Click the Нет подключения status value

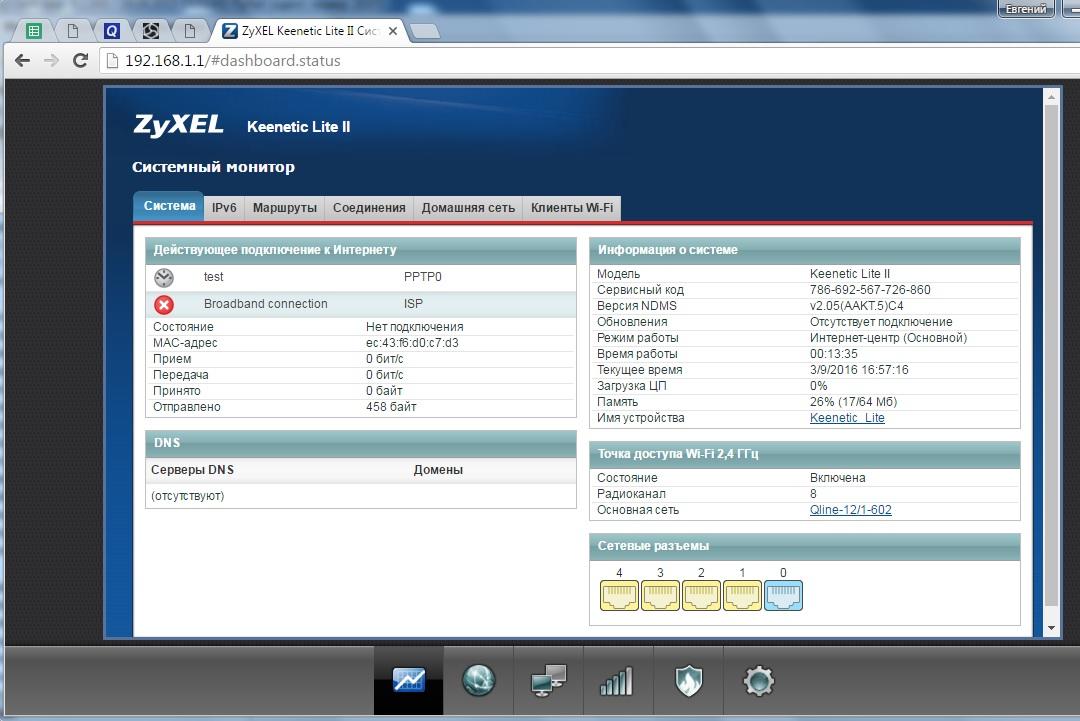(x=415, y=327)
